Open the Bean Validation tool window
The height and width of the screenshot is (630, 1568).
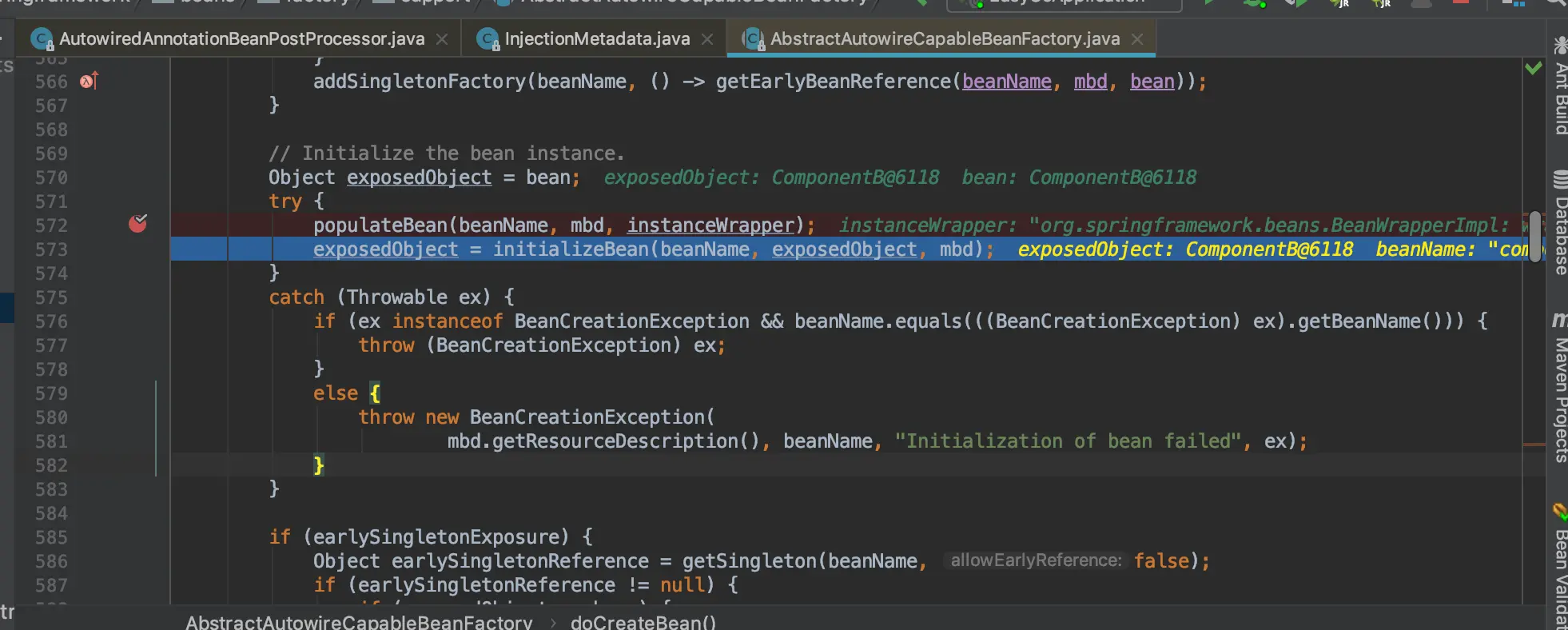(1560, 568)
